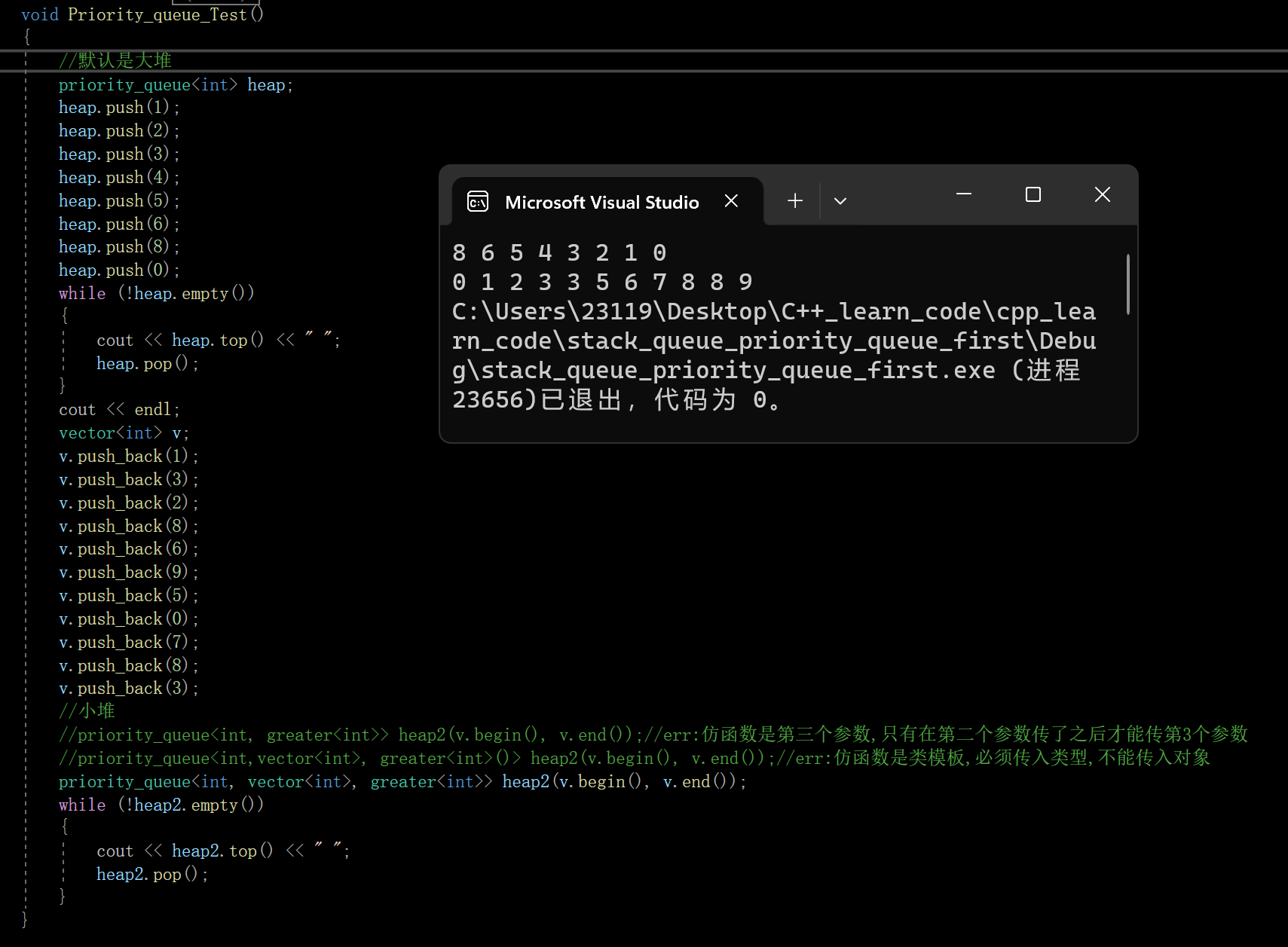Click the commented line with 'greater<int>> heap2' first error
Viewport: 1288px width, 947px height.
[653, 735]
